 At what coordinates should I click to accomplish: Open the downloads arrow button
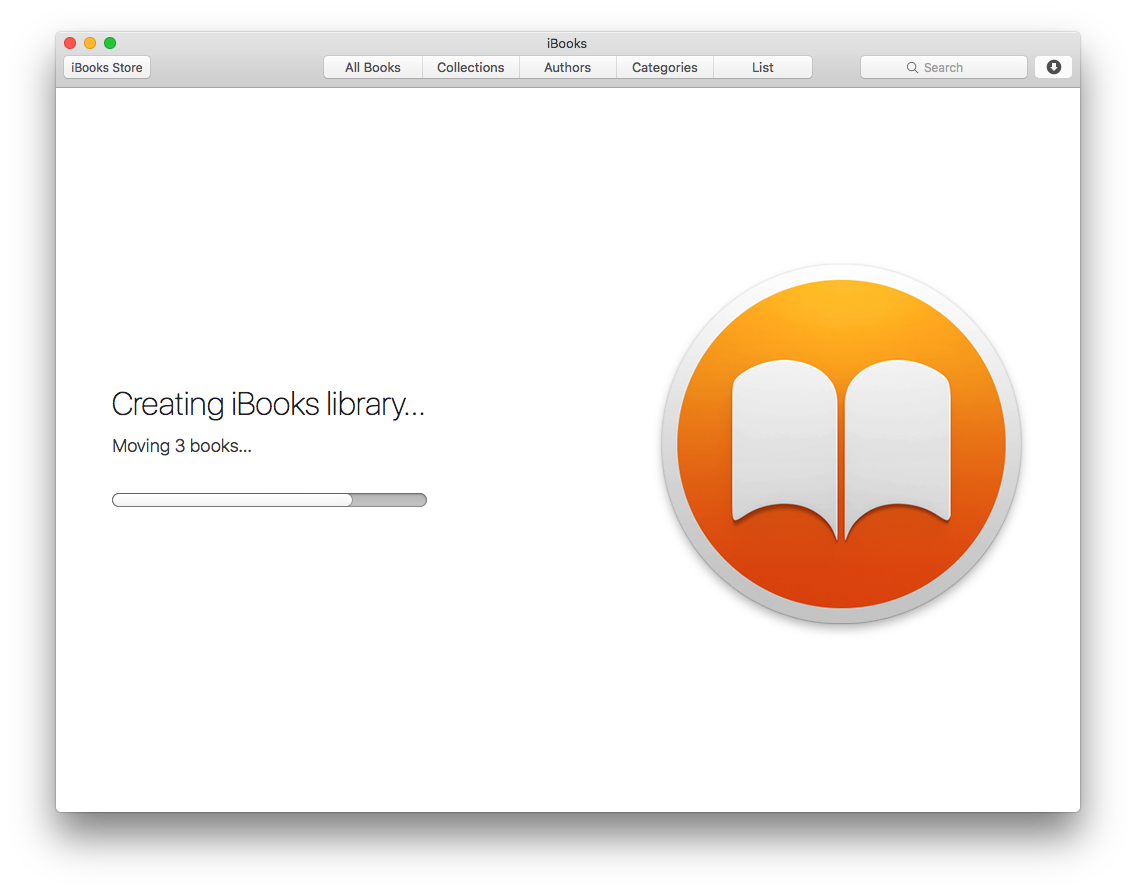point(1053,67)
